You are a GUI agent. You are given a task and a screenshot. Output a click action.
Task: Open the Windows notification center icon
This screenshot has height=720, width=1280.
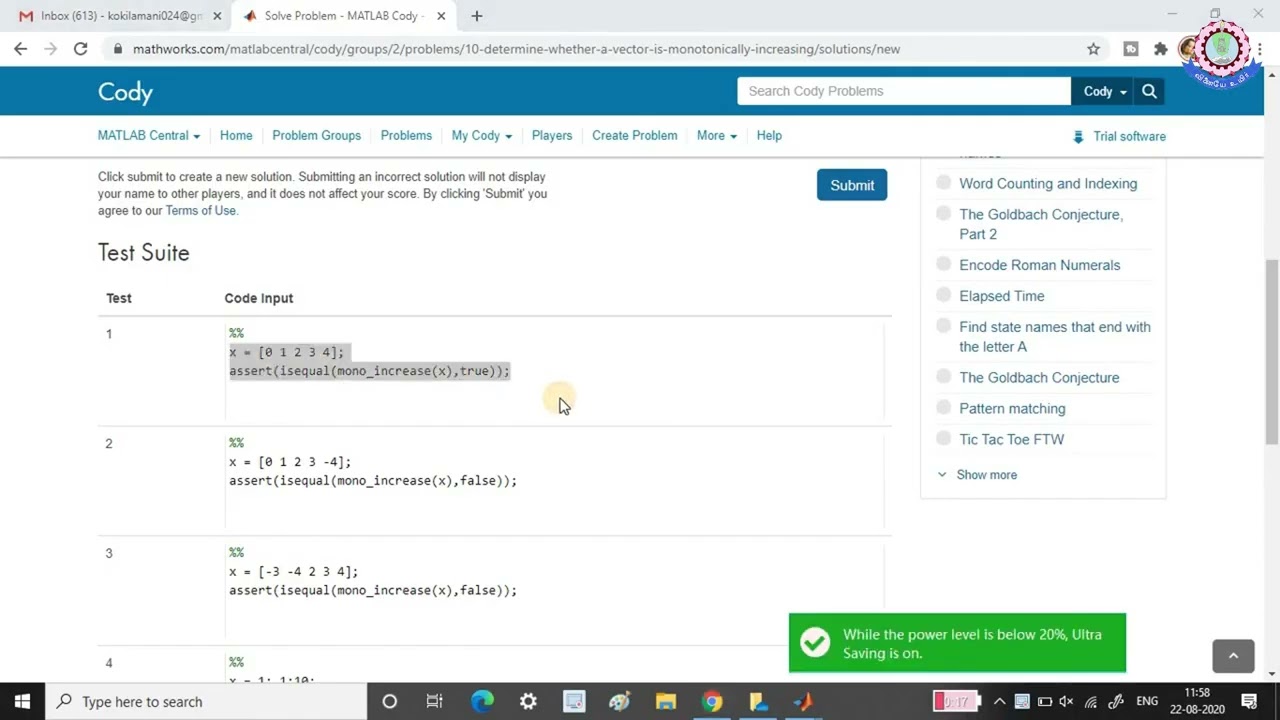coord(1249,702)
